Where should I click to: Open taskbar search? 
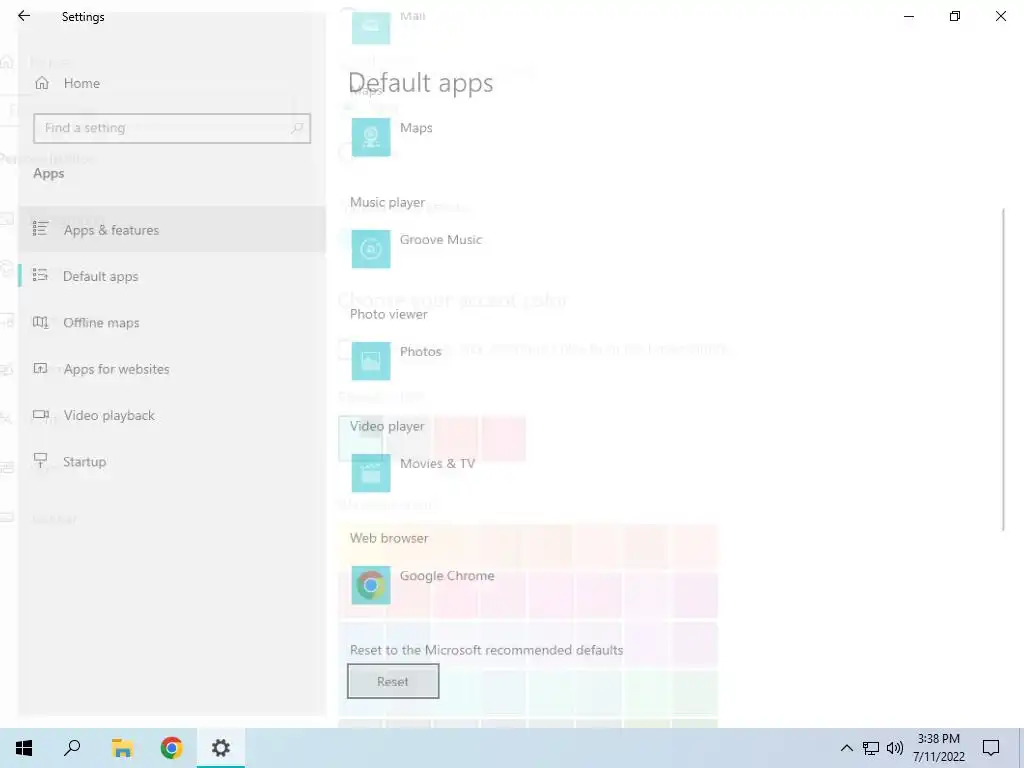click(x=72, y=748)
